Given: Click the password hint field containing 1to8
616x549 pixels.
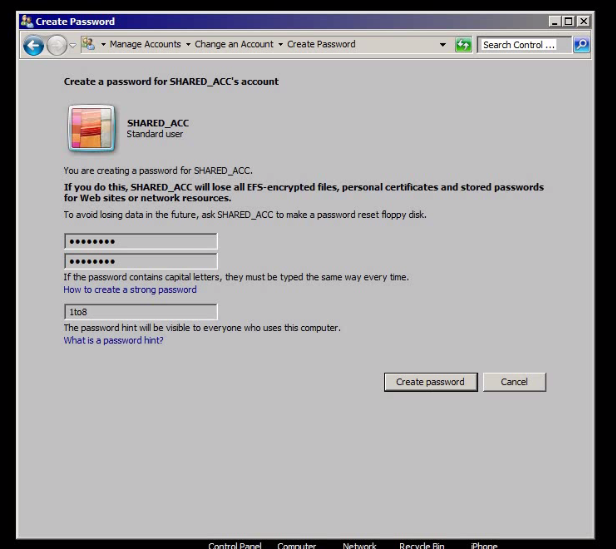Looking at the screenshot, I should click(140, 313).
